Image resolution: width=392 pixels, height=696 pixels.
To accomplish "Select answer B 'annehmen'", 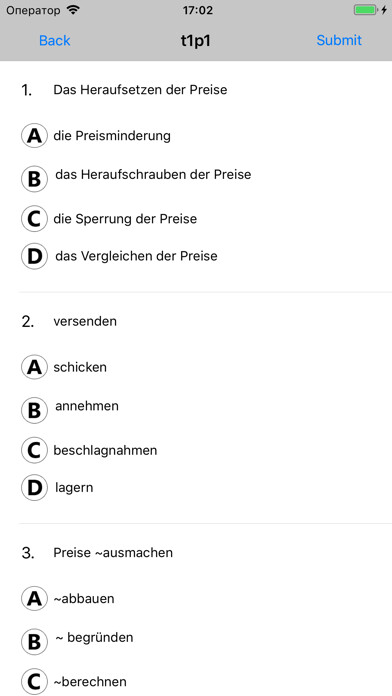I will click(34, 411).
